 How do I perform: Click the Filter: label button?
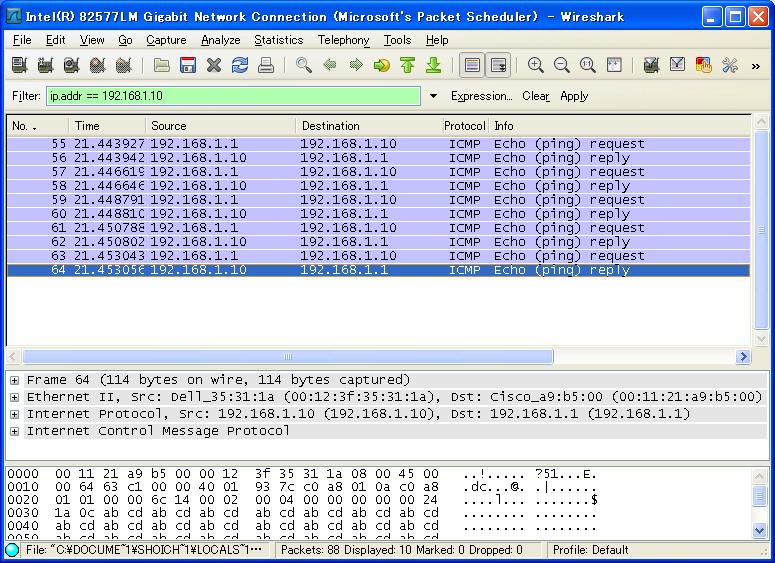pyautogui.click(x=26, y=96)
